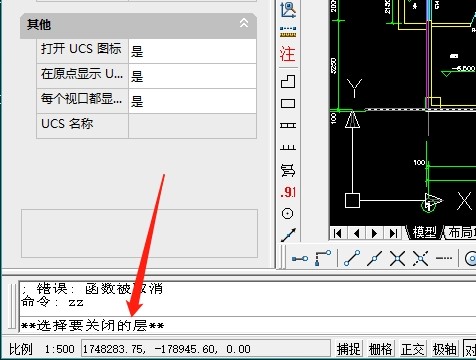This screenshot has width=476, height=360.
Task: Collapse the 其他 properties section
Action: tap(244, 23)
